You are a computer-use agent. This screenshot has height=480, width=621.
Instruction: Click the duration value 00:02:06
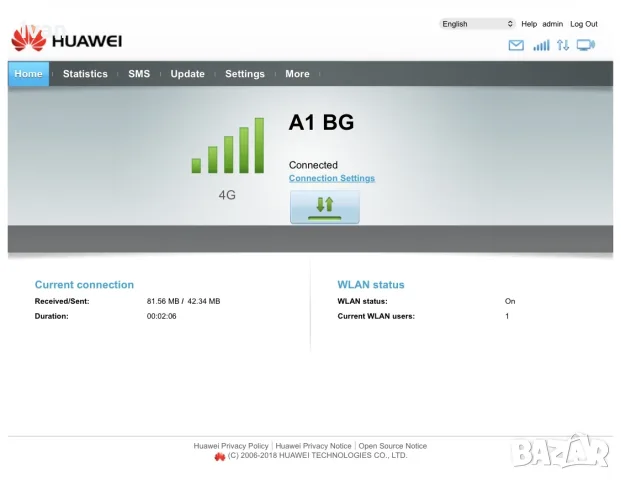(162, 316)
